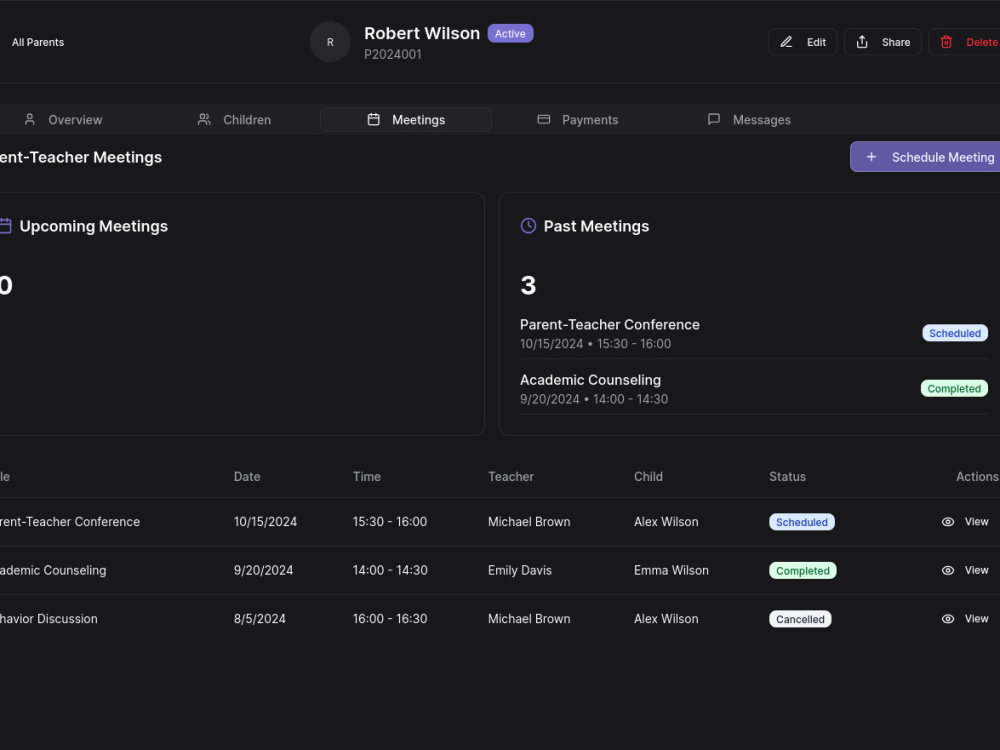Click child Emma Wilson
This screenshot has height=750, width=1000.
click(x=671, y=570)
